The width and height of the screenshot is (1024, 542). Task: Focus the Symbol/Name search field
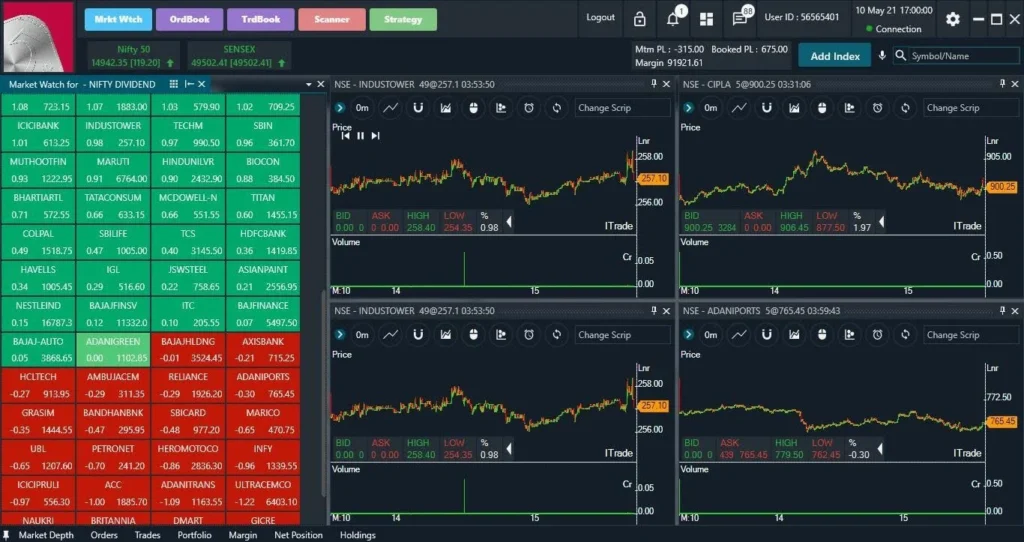click(x=963, y=56)
